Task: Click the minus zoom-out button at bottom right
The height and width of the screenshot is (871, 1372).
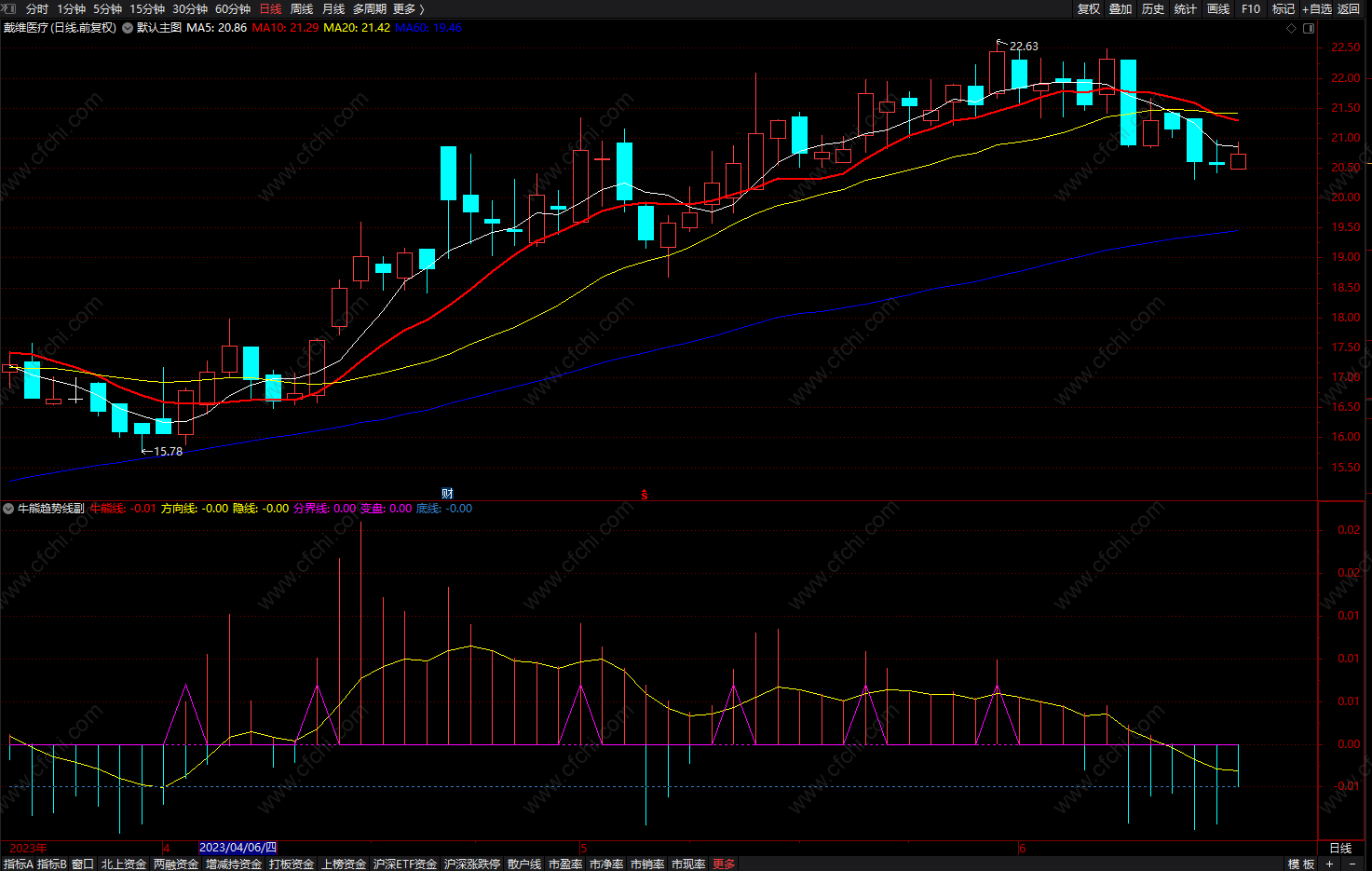Action: pos(1352,864)
